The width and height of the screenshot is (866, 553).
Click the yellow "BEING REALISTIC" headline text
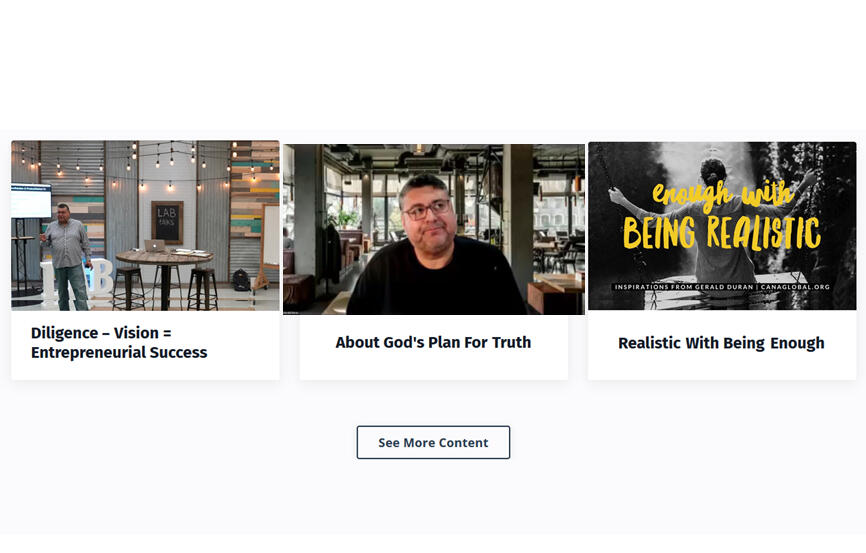722,233
